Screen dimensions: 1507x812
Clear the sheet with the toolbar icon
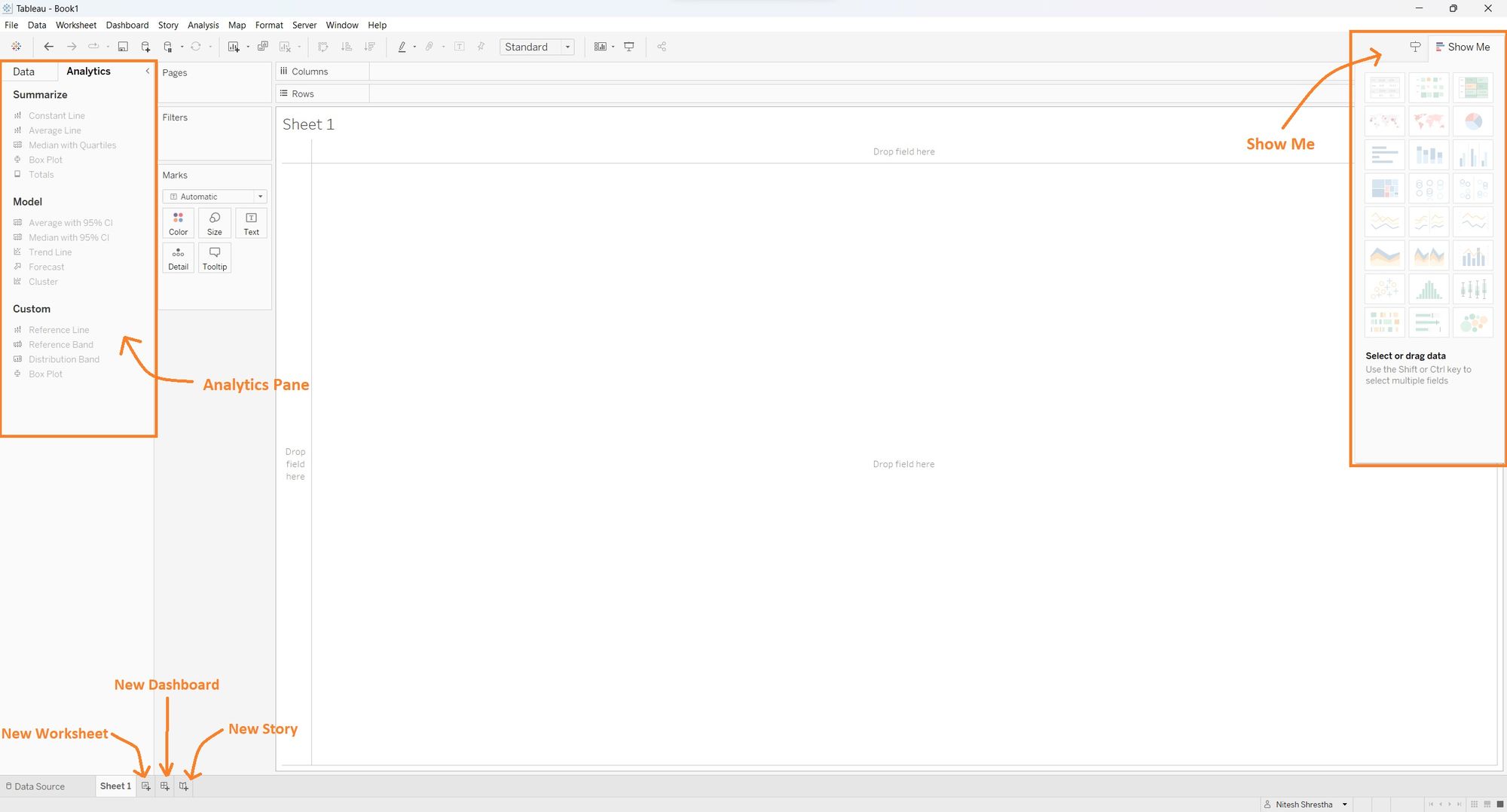point(285,47)
